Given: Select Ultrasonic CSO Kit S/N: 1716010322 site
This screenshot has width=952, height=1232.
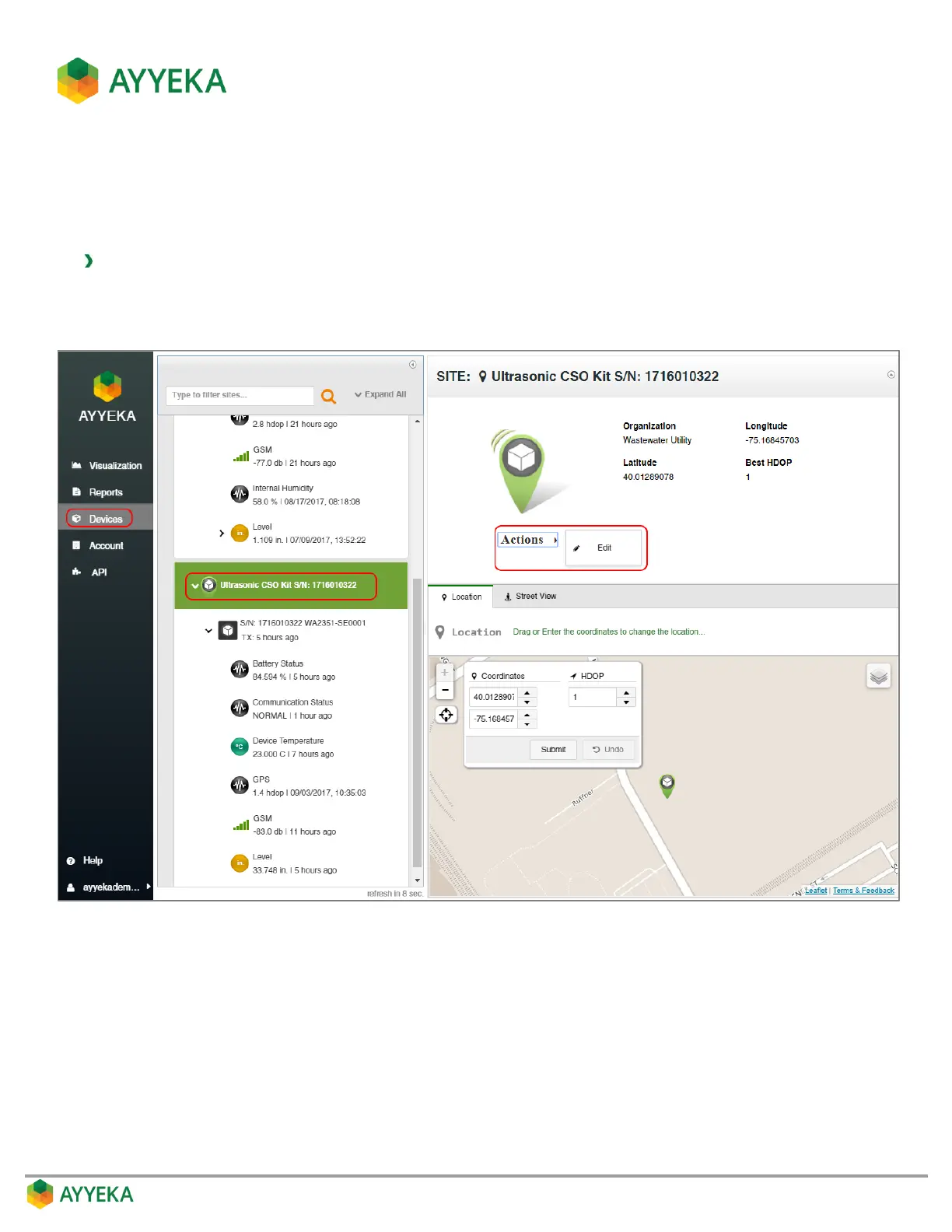Looking at the screenshot, I should coord(288,586).
